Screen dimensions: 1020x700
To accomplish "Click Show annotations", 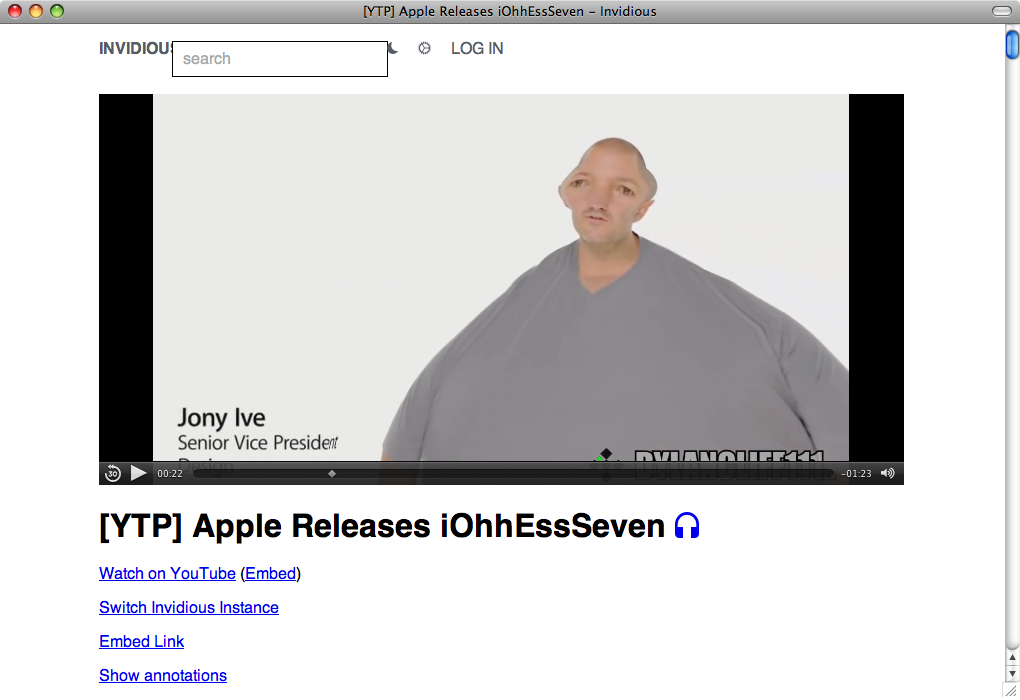I will pyautogui.click(x=163, y=675).
